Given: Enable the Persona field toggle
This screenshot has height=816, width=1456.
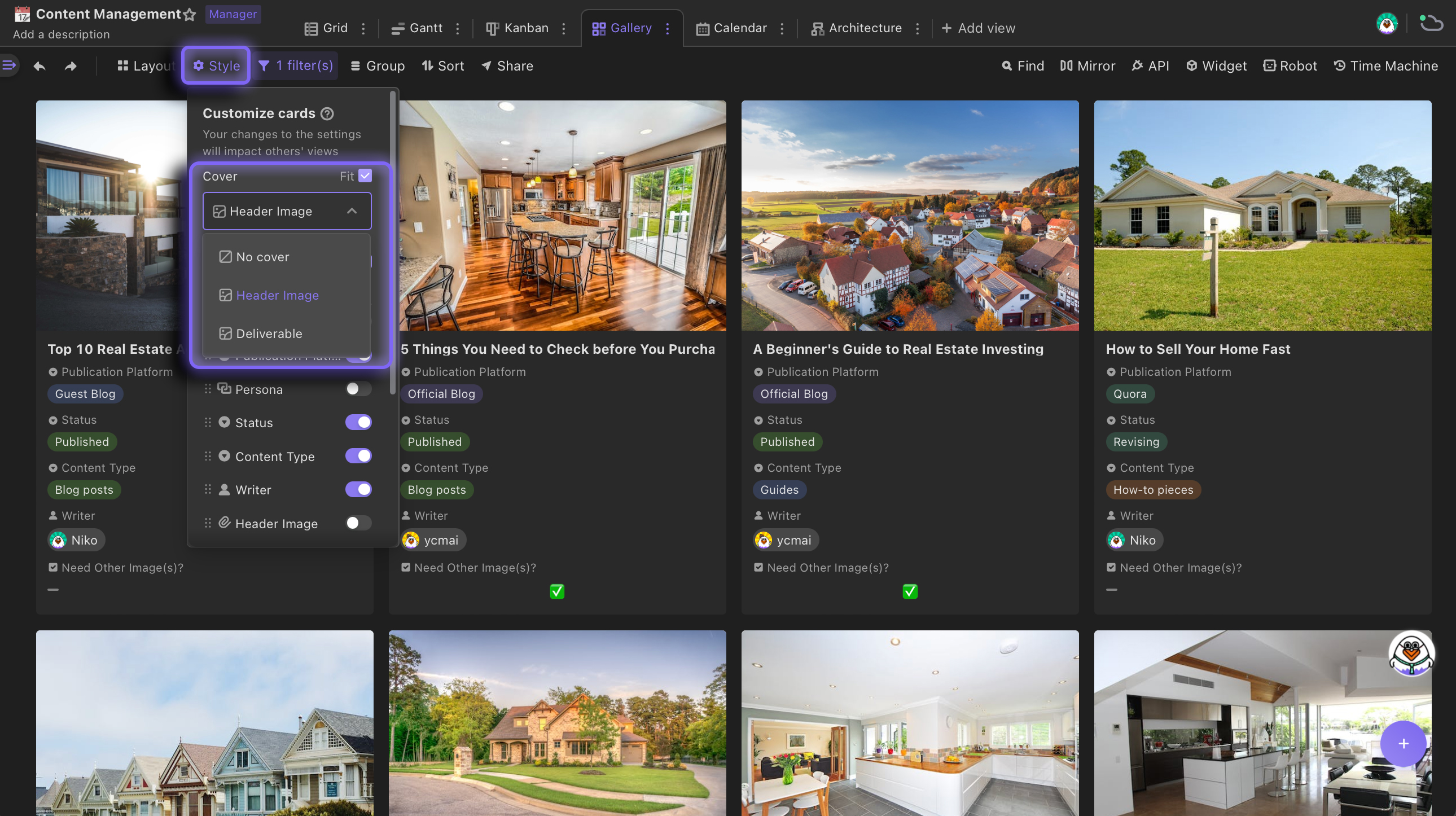Looking at the screenshot, I should [x=358, y=389].
